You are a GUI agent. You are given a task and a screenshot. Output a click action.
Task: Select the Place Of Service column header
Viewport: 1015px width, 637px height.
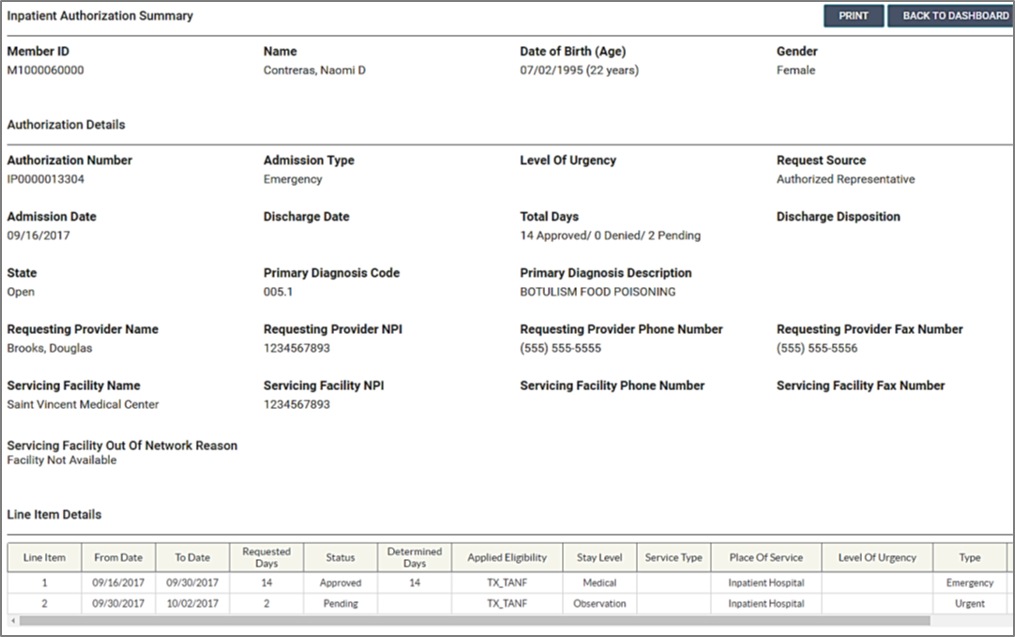[766, 558]
